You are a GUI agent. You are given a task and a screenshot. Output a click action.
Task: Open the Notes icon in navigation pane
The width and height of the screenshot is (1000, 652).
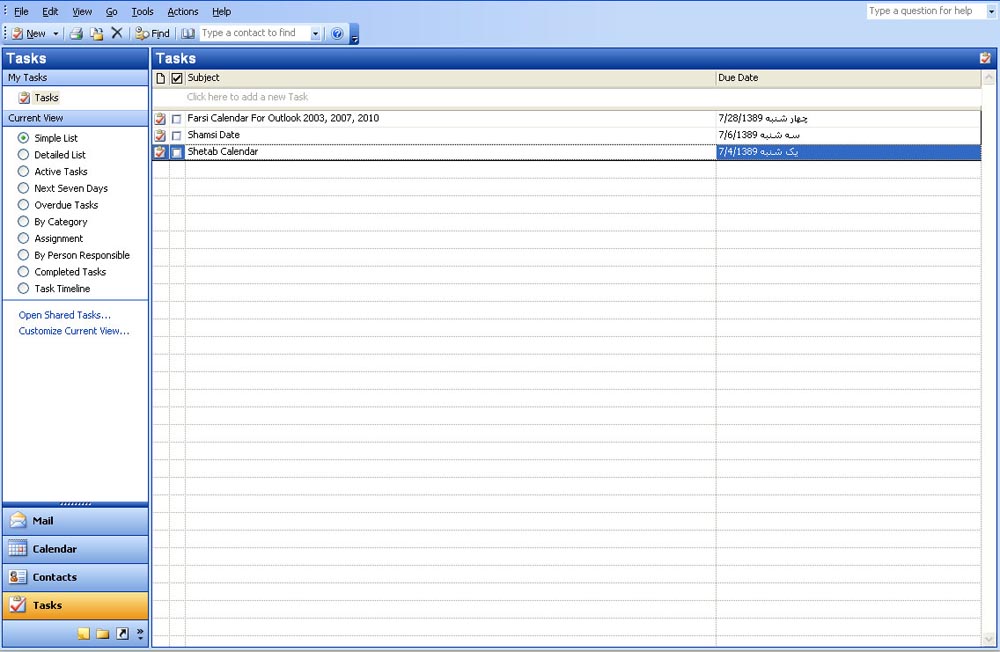pos(84,634)
